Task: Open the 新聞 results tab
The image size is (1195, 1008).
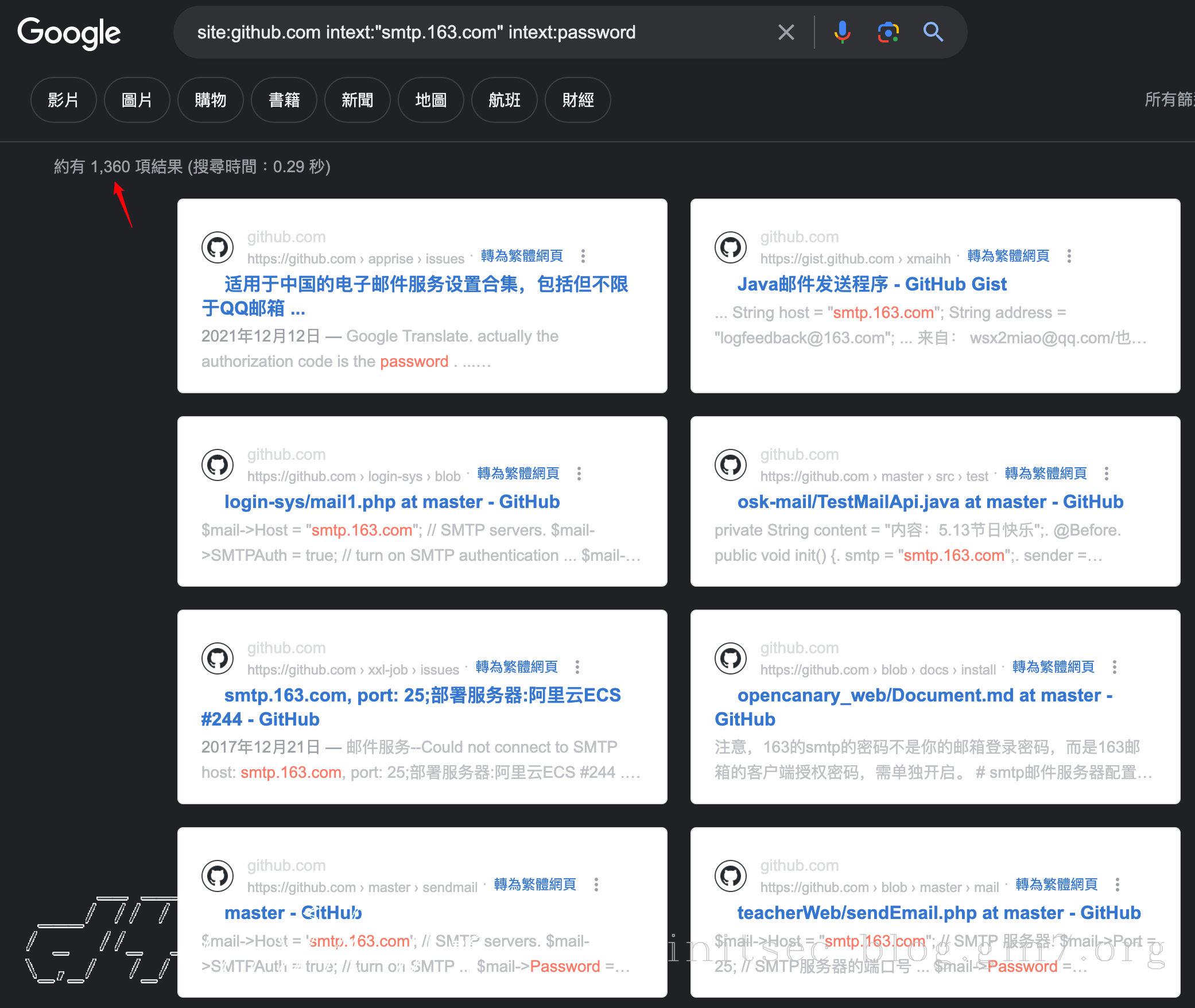Action: 357,100
